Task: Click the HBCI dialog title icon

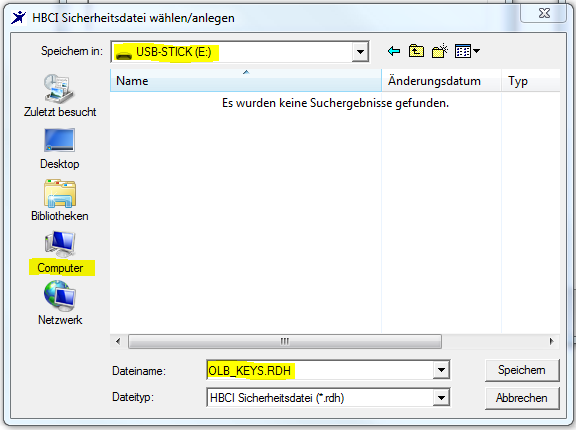Action: click(19, 17)
